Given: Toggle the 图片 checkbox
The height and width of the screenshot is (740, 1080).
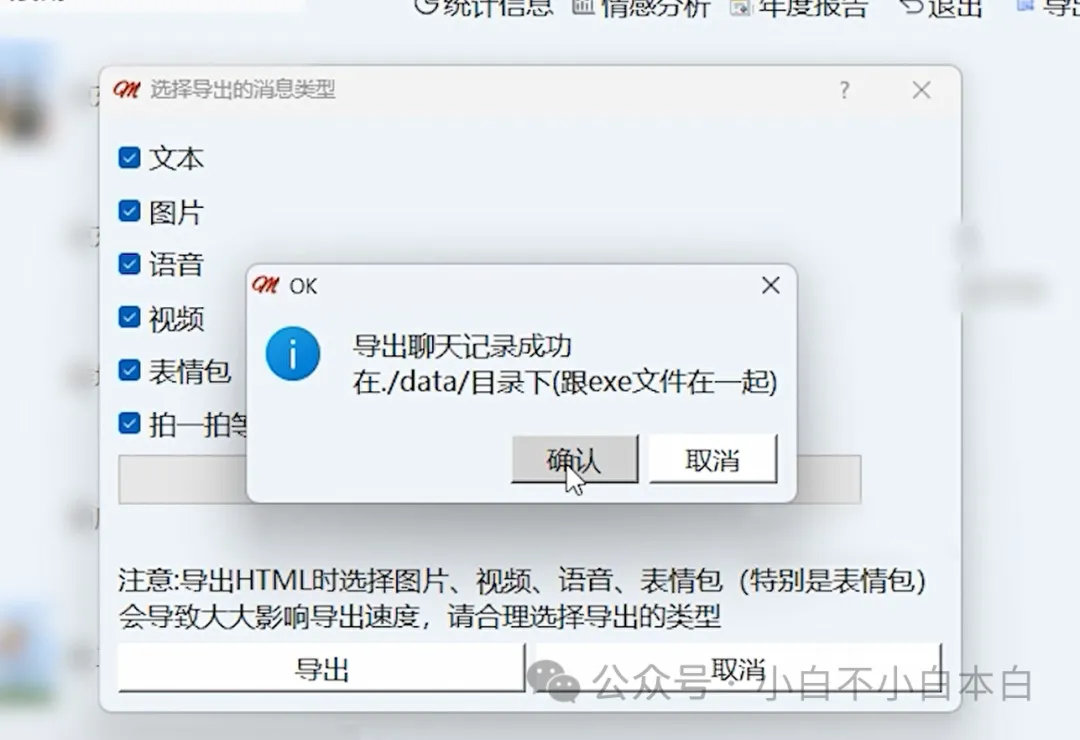Looking at the screenshot, I should point(129,210).
